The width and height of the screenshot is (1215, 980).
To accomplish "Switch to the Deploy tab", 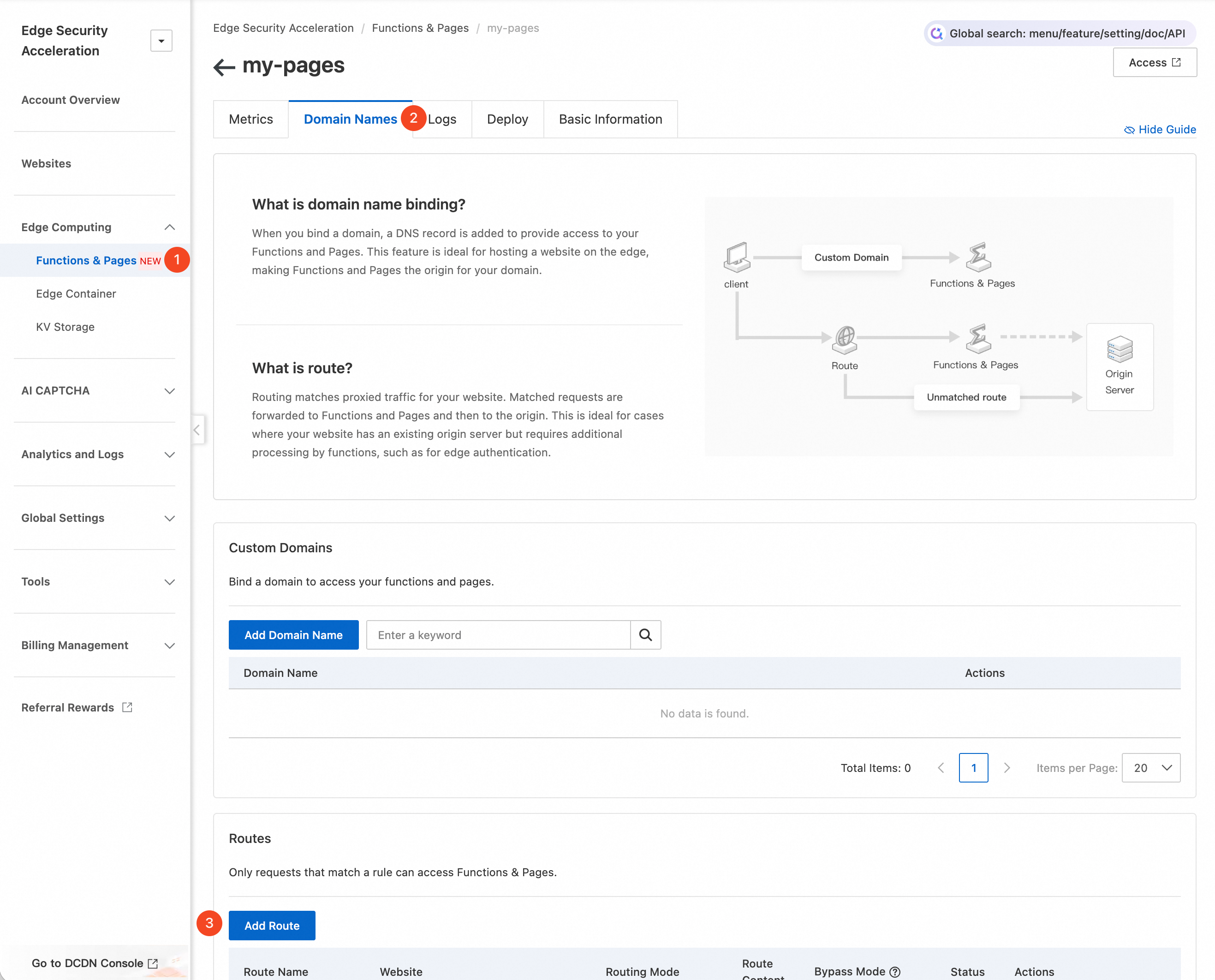I will point(507,119).
